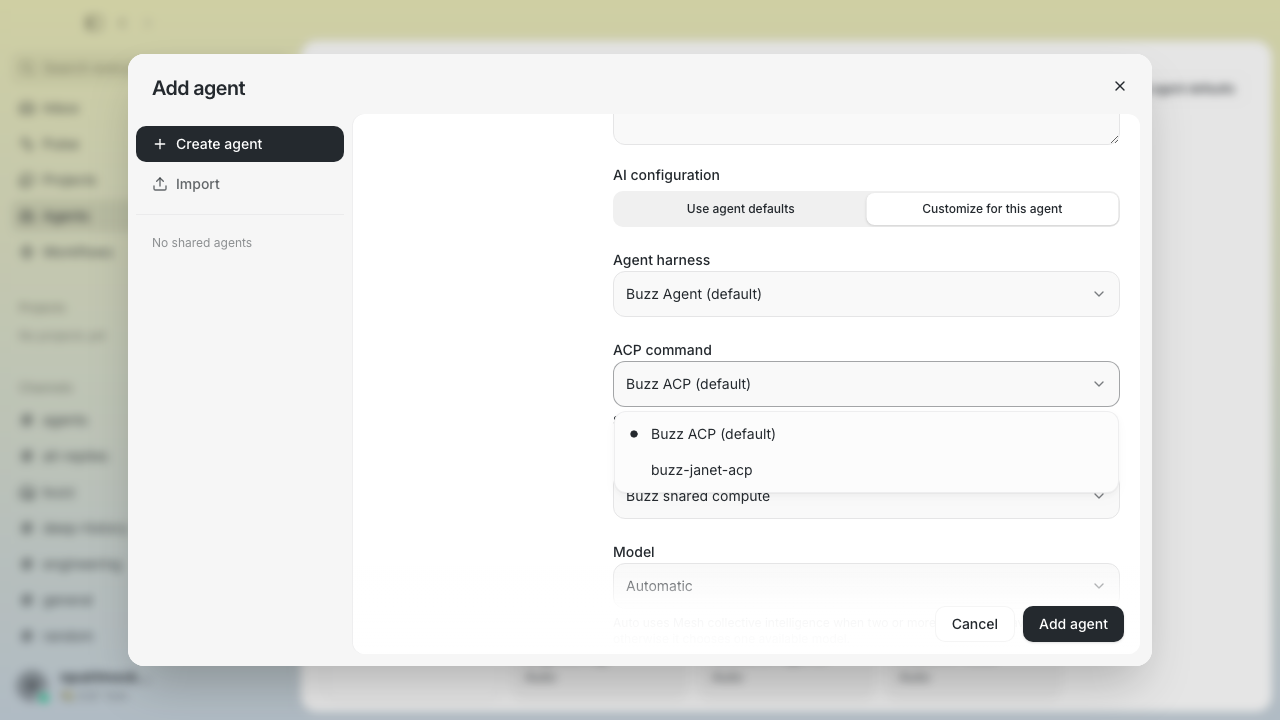Screen dimensions: 1280x720
Task: Choose the Buzz ACP (default) option
Action: click(866, 434)
